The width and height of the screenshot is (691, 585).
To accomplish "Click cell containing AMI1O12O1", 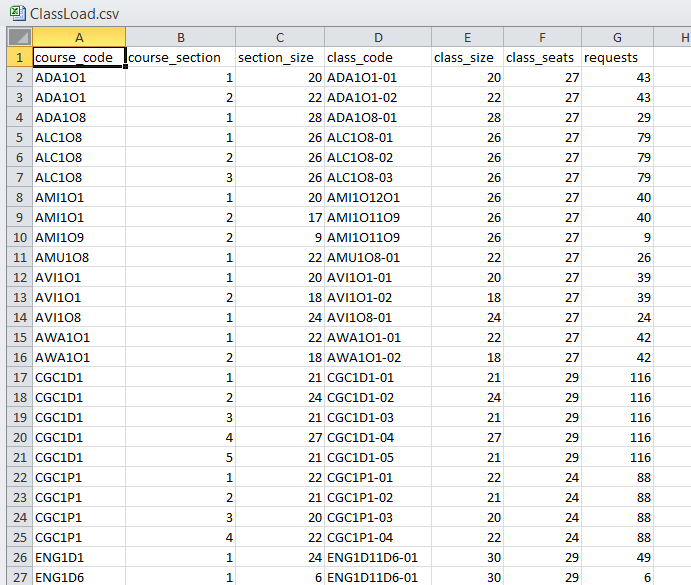I will tap(377, 197).
